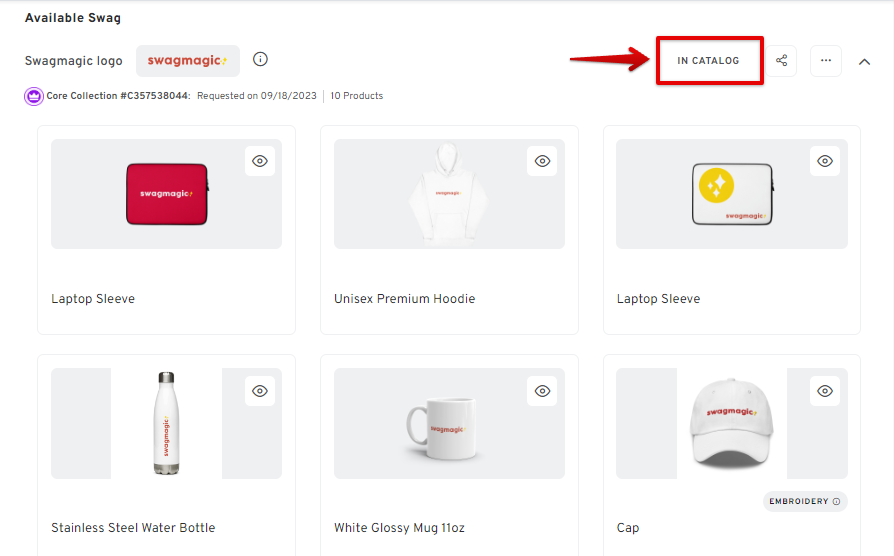
Task: Click the Available Swag heading
Action: click(x=73, y=18)
